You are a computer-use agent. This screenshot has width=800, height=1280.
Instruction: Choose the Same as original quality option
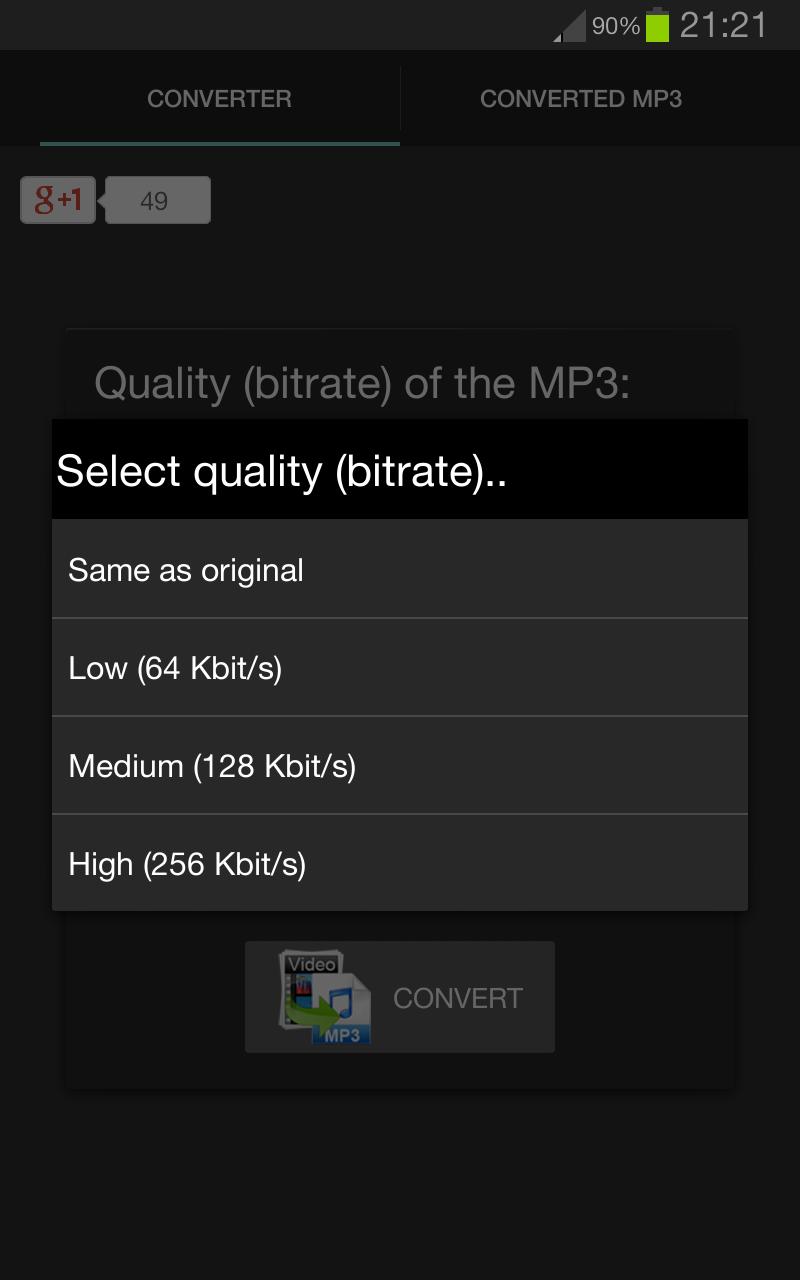[400, 570]
